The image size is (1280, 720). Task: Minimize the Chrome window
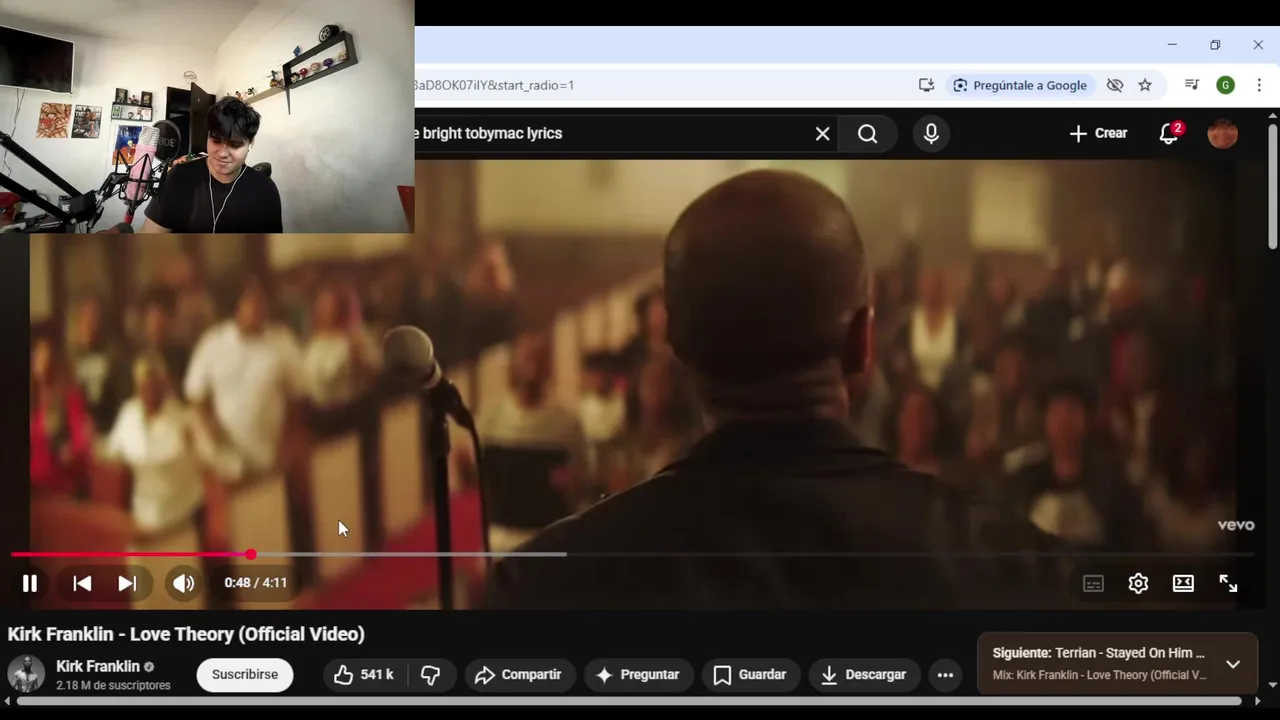(x=1172, y=45)
